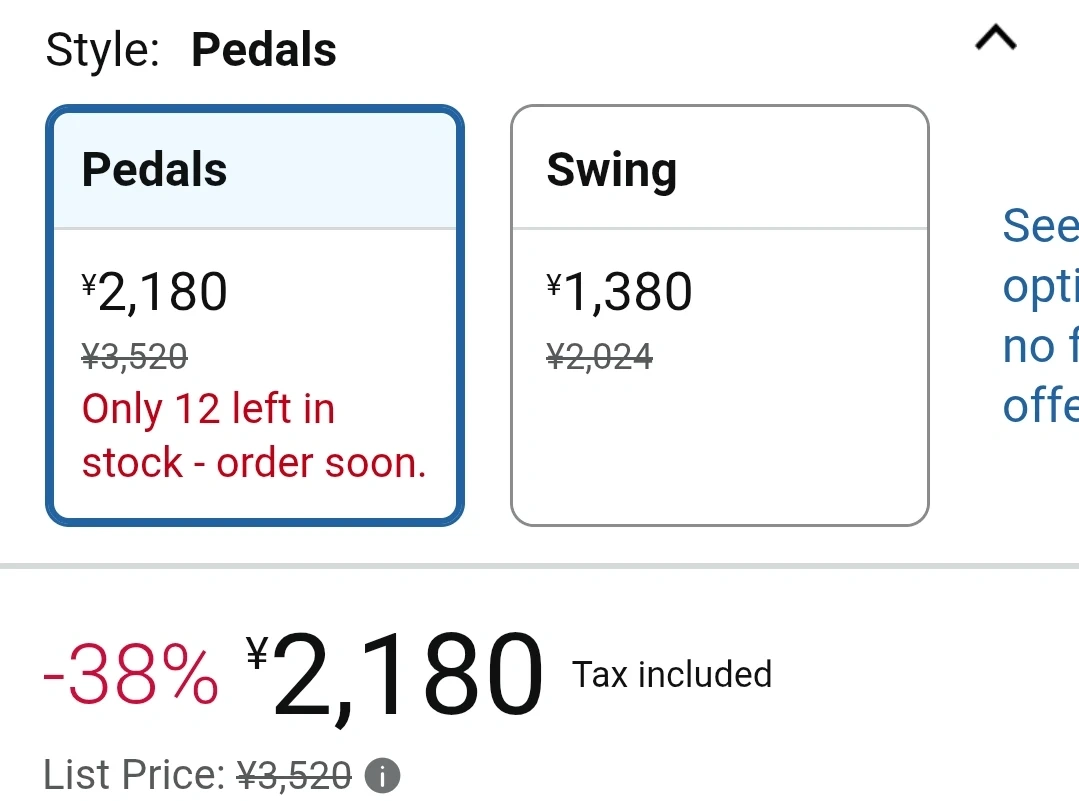This screenshot has height=801, width=1079.
Task: Click the crossed-out ¥2,024 Swing price
Action: coord(599,355)
